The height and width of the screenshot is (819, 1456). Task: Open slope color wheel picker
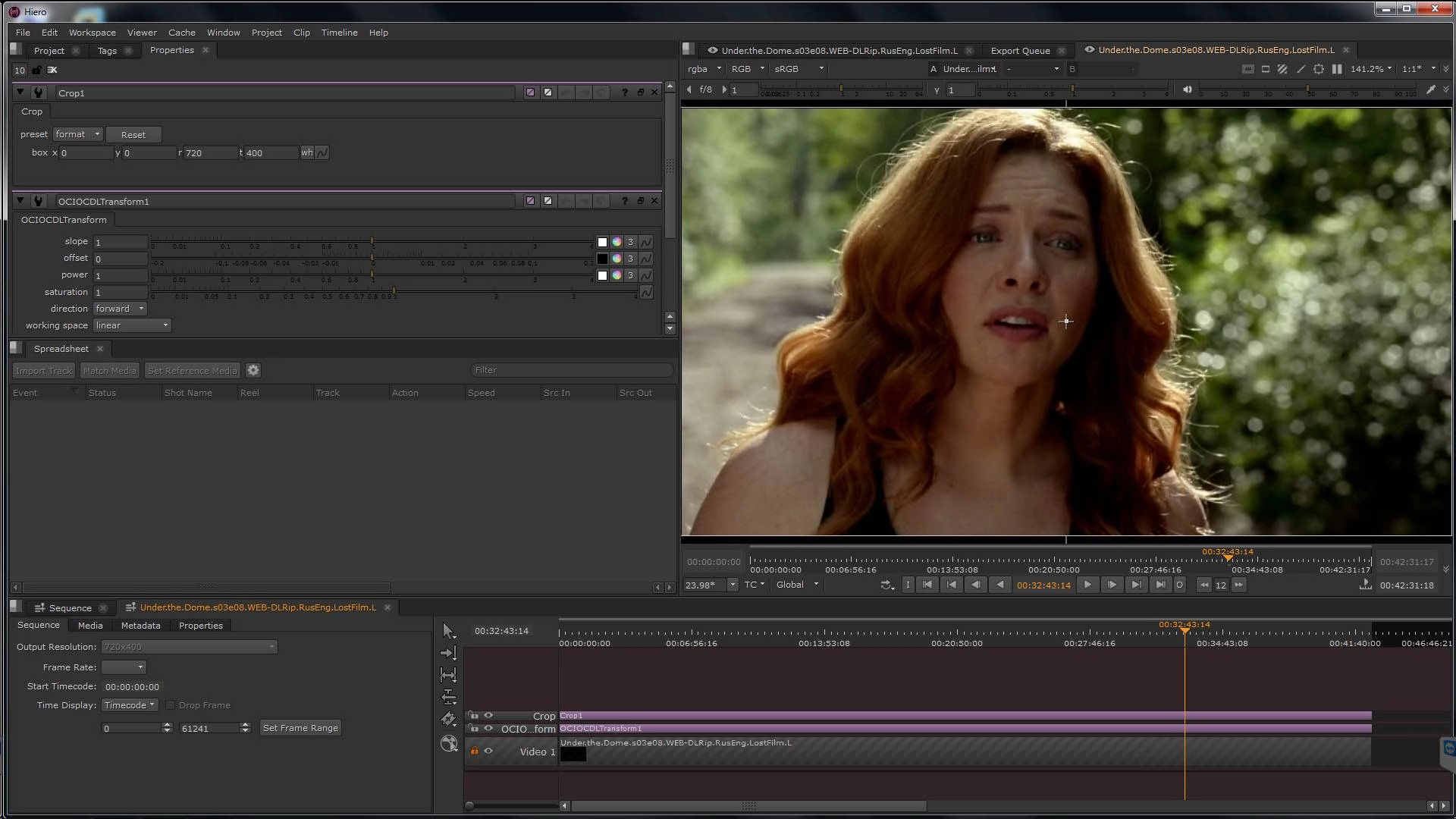617,242
